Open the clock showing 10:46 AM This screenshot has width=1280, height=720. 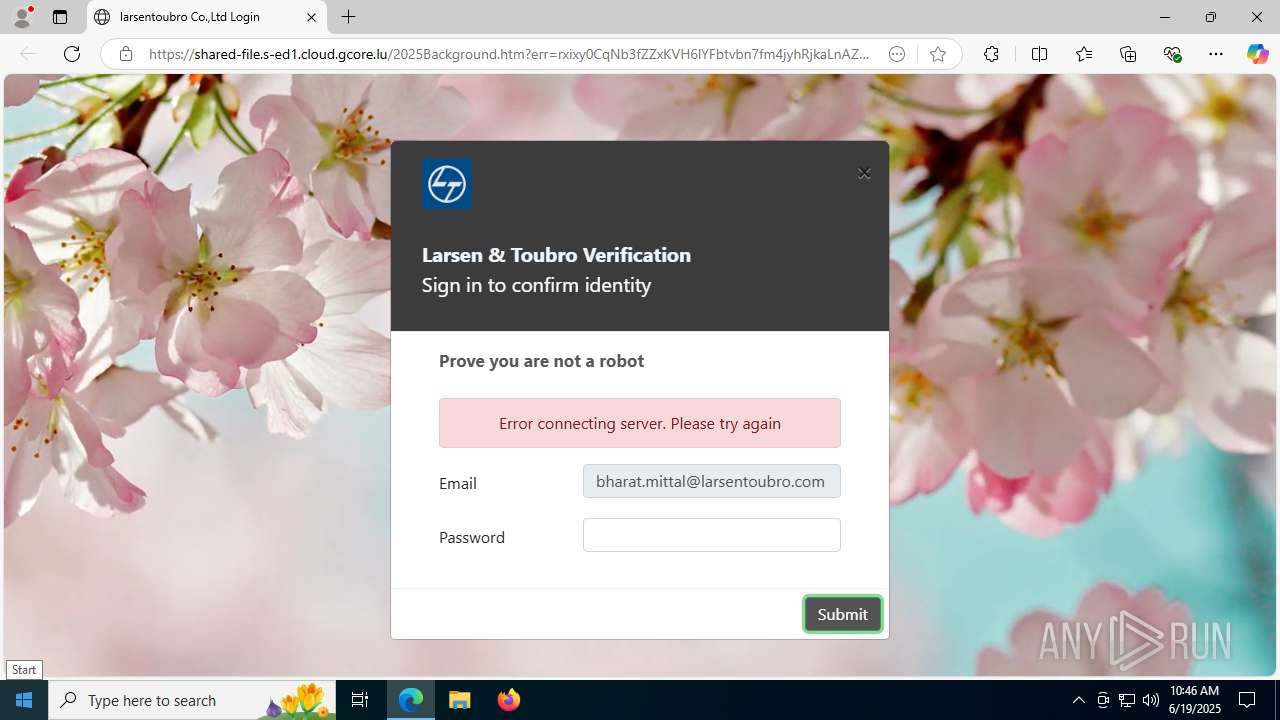pyautogui.click(x=1195, y=700)
